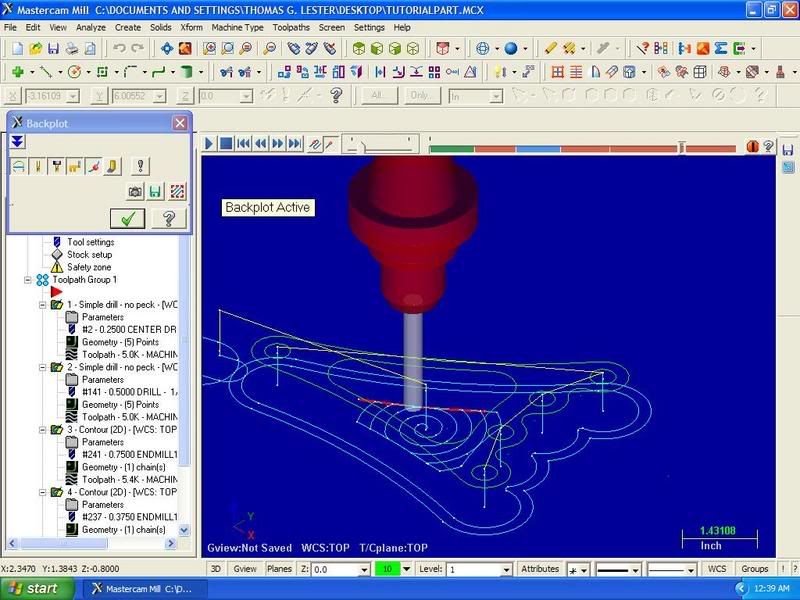Toggle 3D construction mode in status bar
This screenshot has height=600, width=800.
(216, 569)
